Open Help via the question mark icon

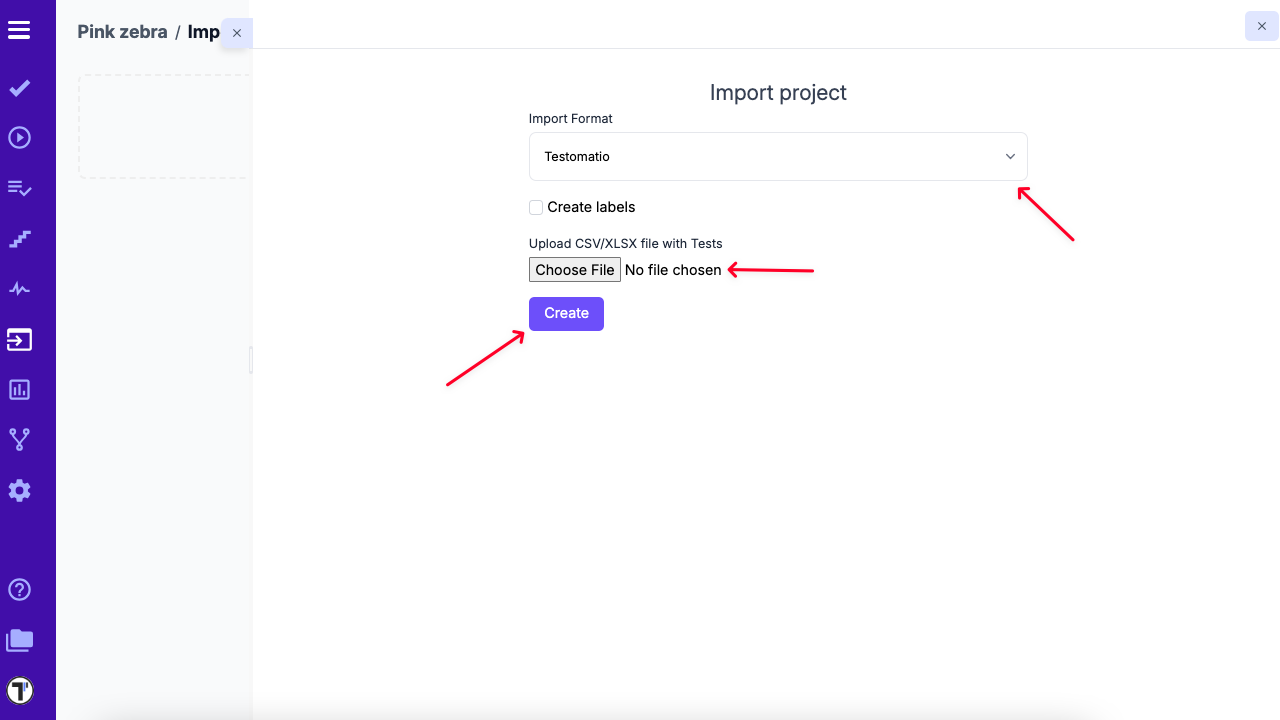click(19, 589)
